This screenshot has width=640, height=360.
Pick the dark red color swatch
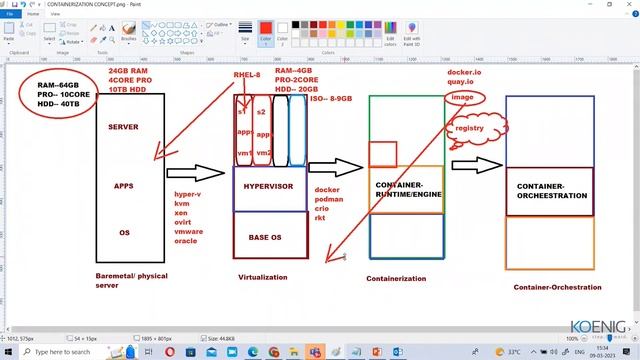coord(313,25)
